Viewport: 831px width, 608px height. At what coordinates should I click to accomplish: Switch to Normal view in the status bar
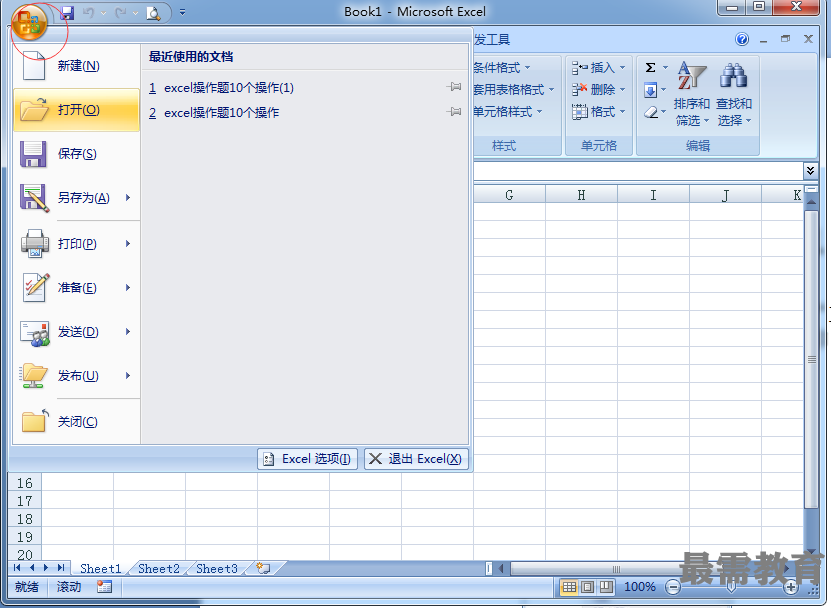coord(569,587)
